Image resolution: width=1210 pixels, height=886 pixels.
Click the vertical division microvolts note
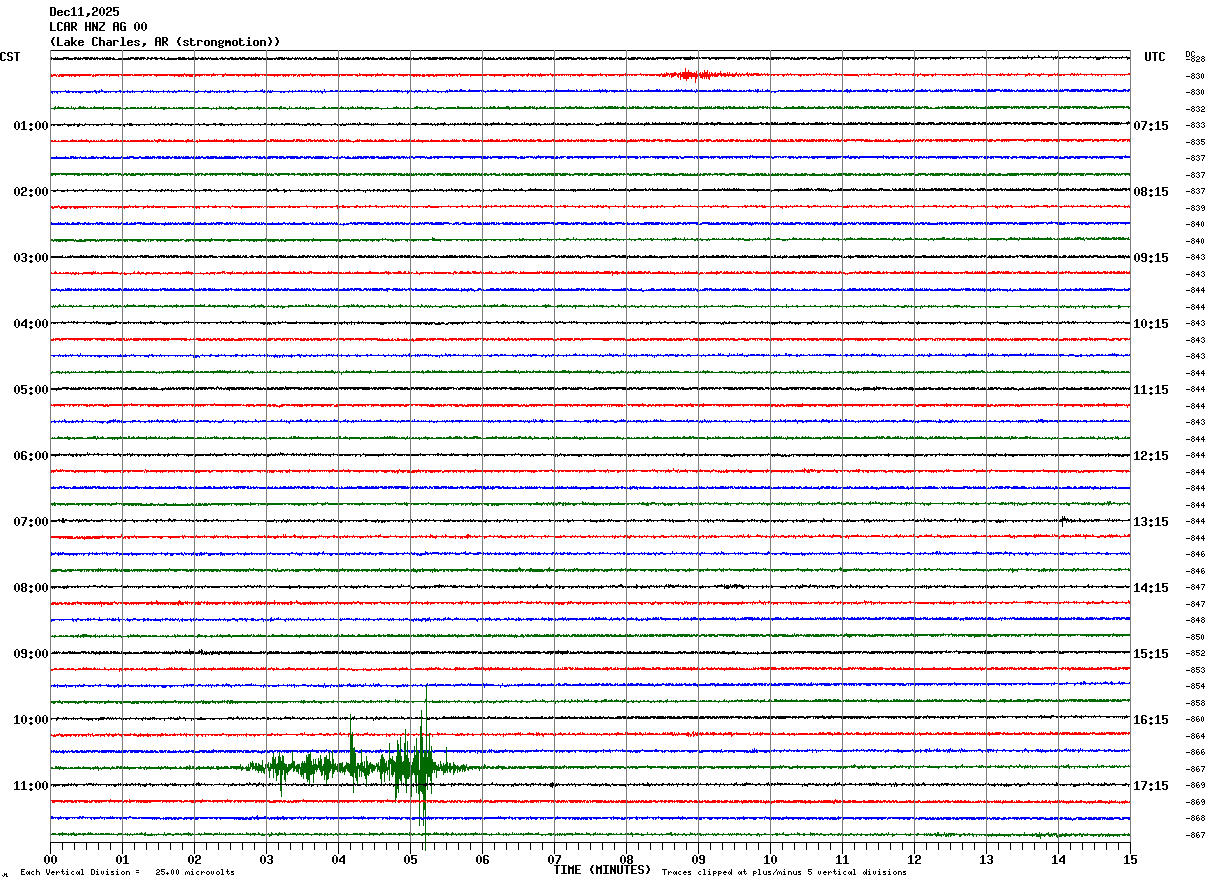pos(127,873)
